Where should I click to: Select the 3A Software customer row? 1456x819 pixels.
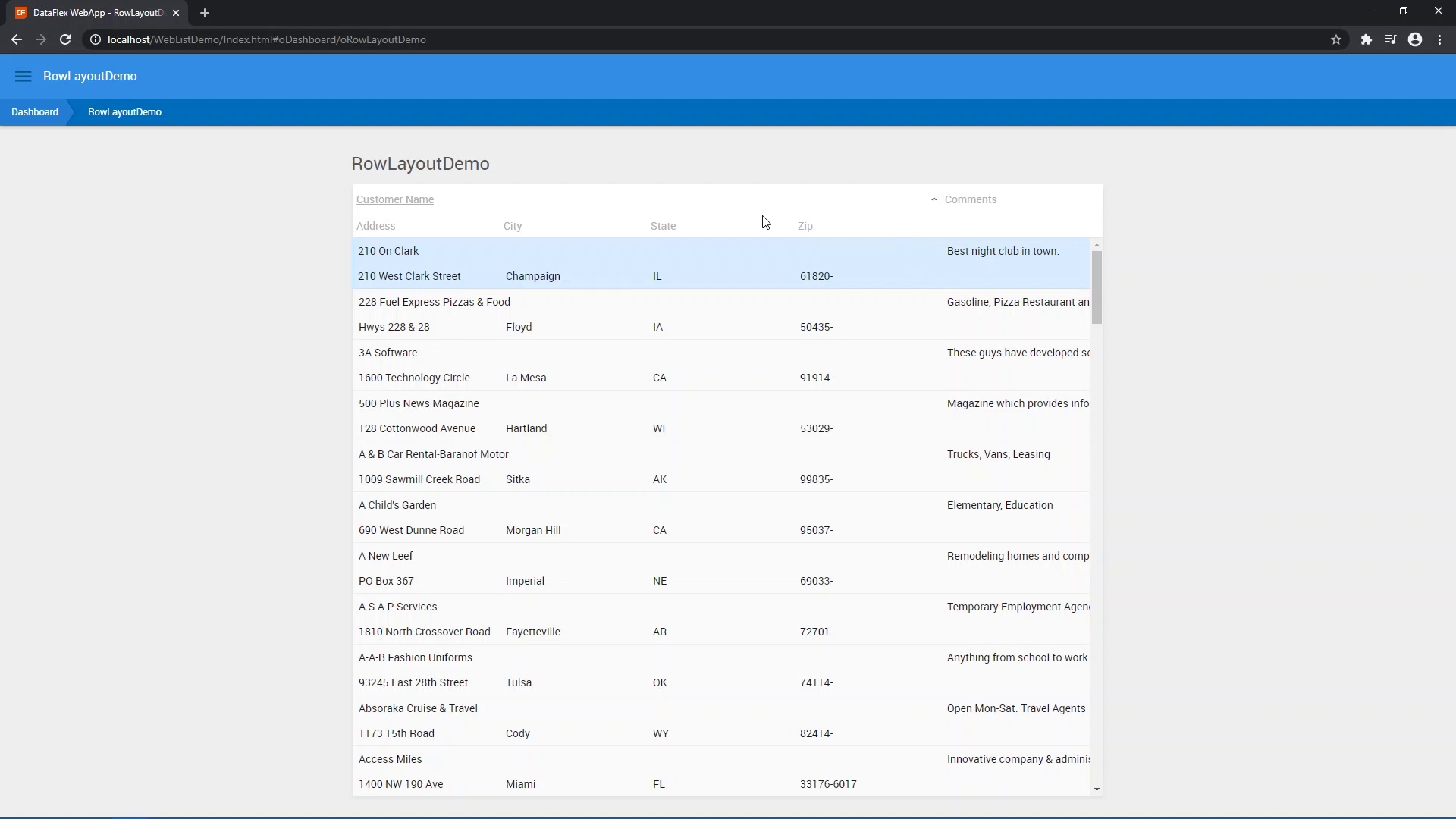[388, 353]
